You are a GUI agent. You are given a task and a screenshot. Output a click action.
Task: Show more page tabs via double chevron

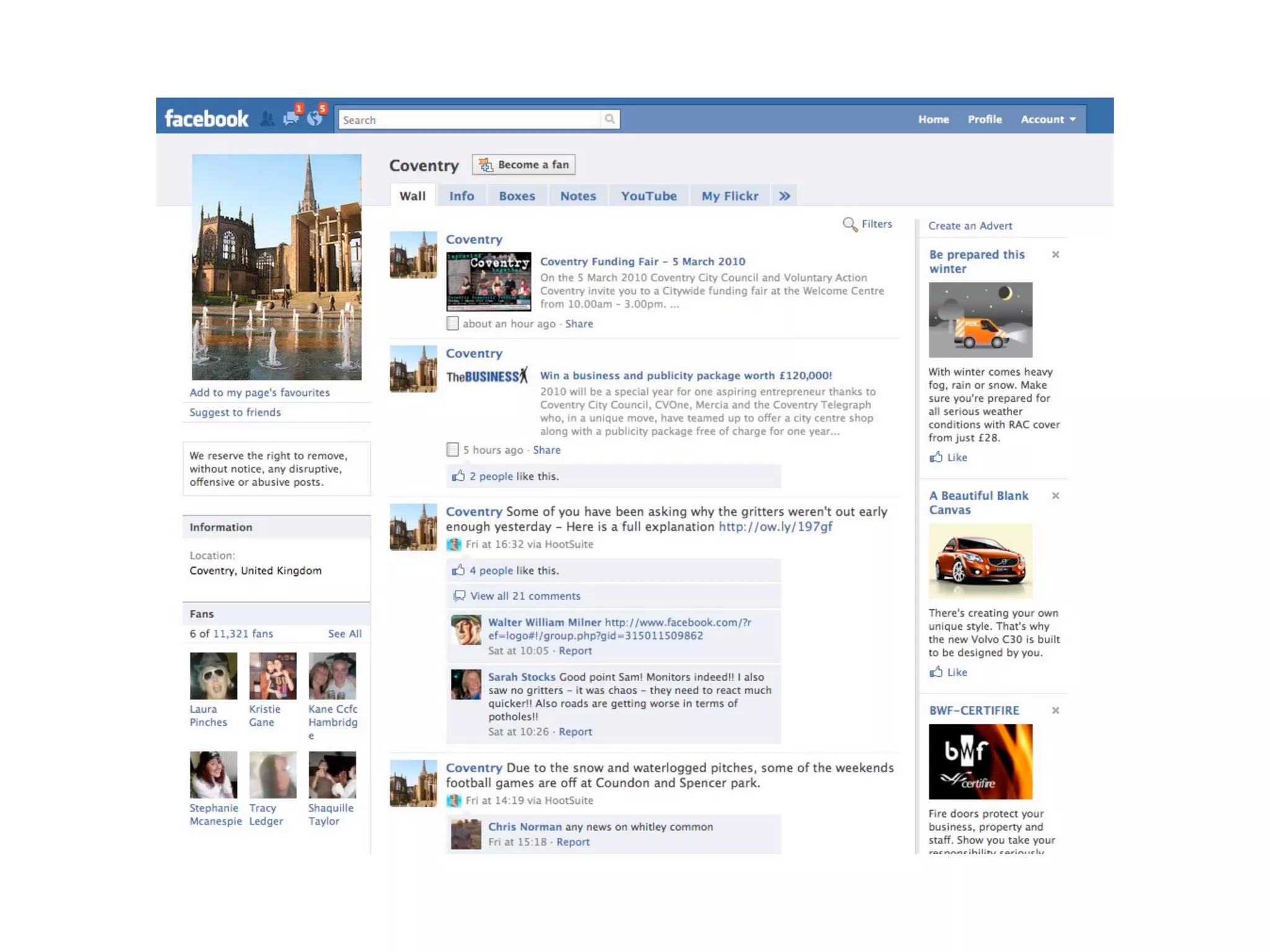pyautogui.click(x=784, y=196)
